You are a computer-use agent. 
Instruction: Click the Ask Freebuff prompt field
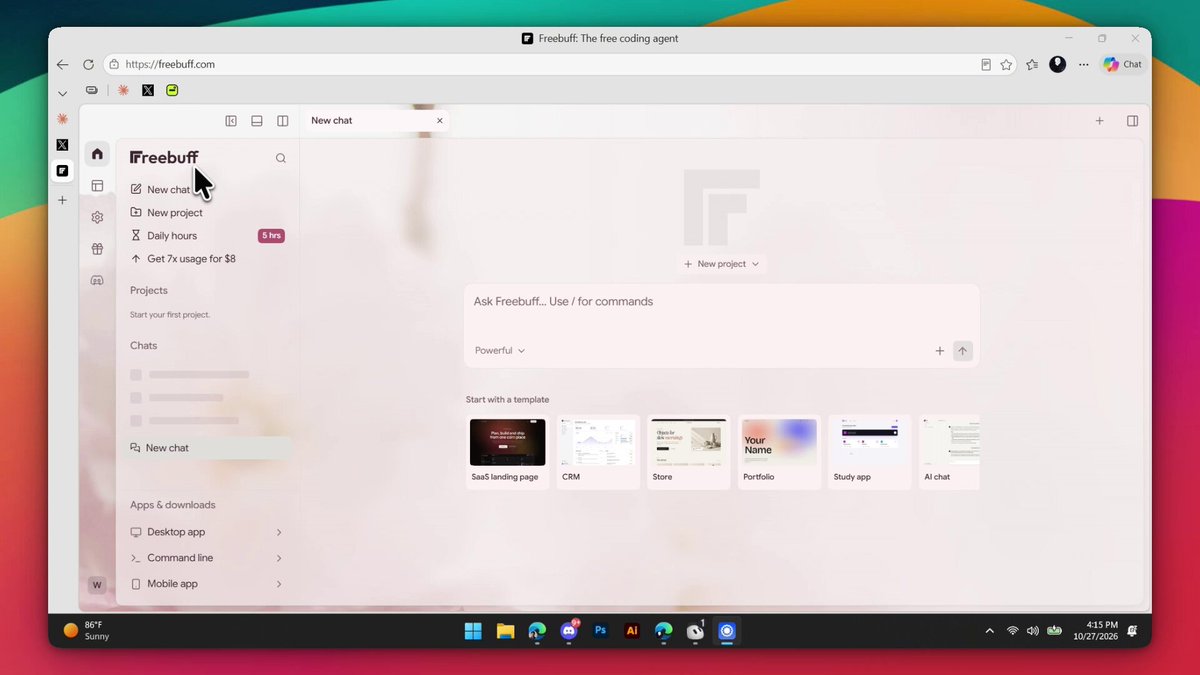tap(721, 310)
